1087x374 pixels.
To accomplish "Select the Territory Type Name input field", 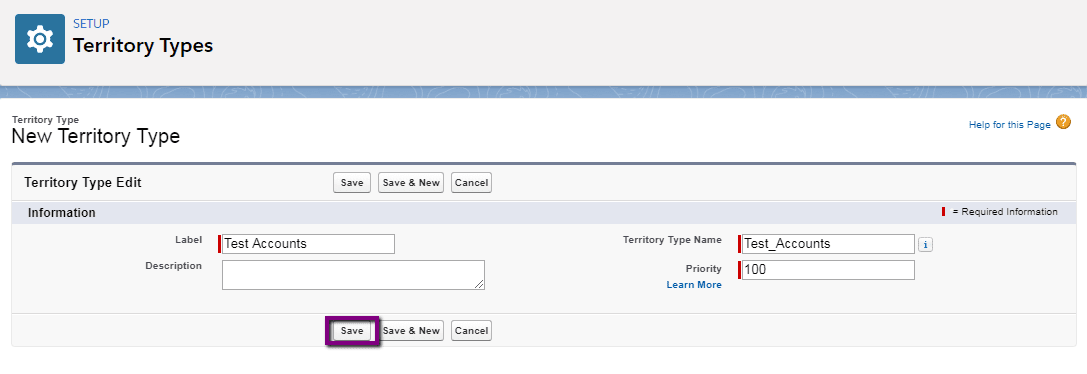I will pos(828,244).
